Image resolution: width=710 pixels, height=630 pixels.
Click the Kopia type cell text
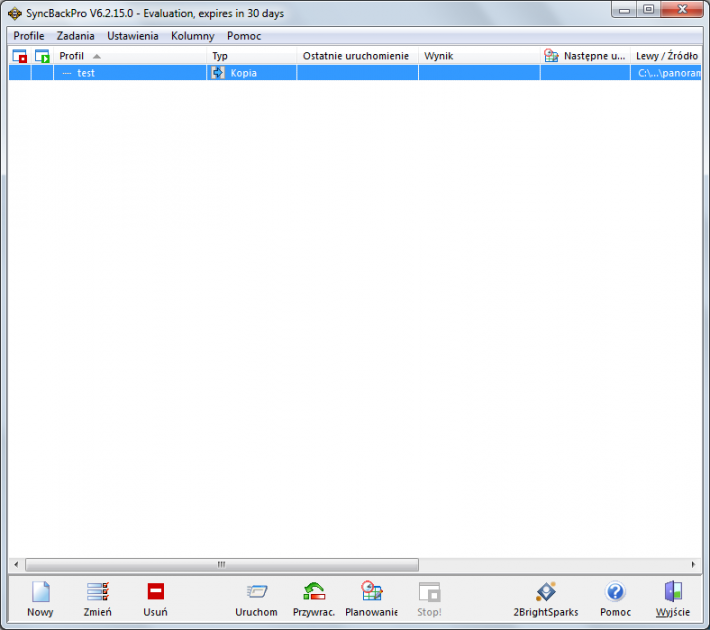pos(244,73)
